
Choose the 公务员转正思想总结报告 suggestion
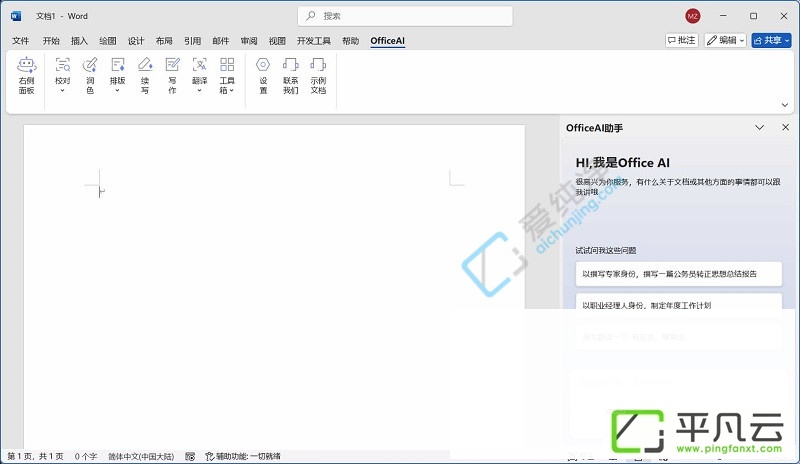(679, 274)
